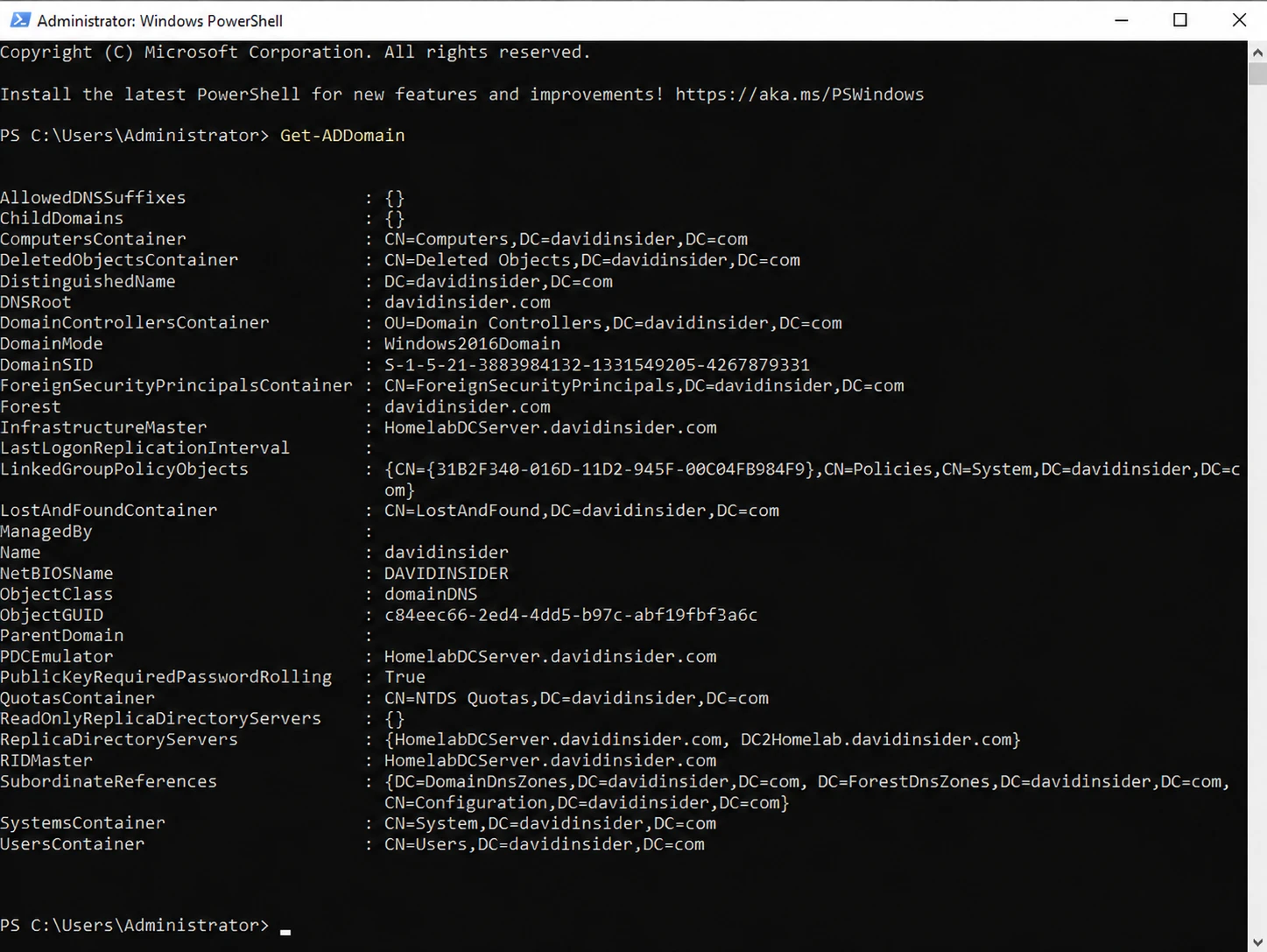Click the "SubordinateReferences" property label
The height and width of the screenshot is (952, 1267).
point(109,781)
